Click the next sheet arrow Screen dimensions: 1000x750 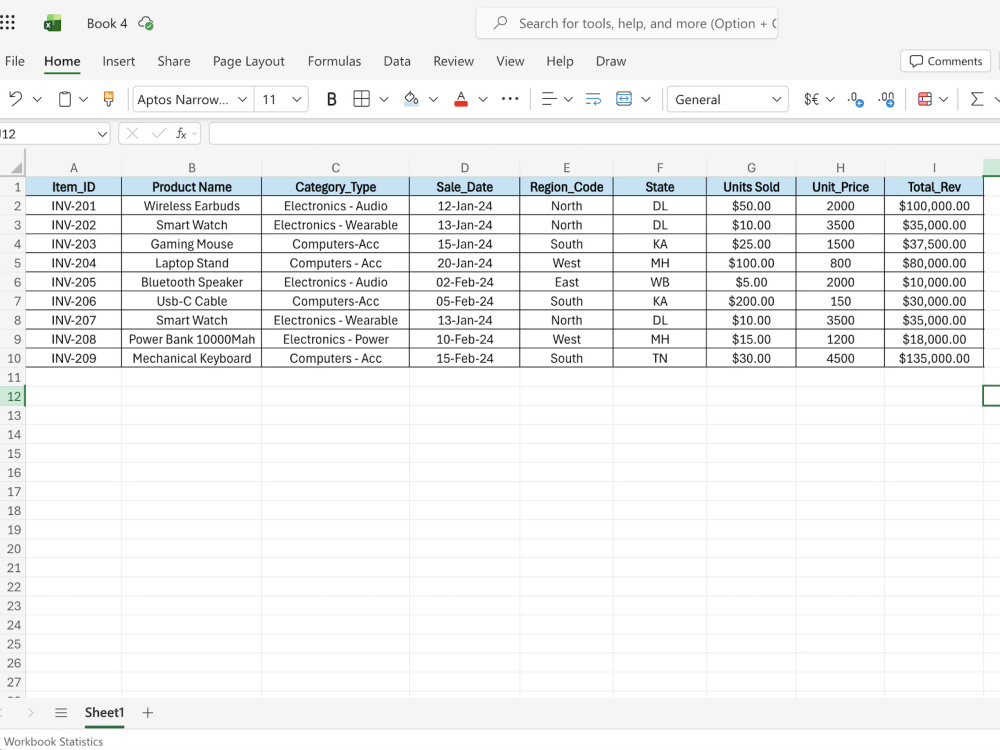[x=31, y=712]
